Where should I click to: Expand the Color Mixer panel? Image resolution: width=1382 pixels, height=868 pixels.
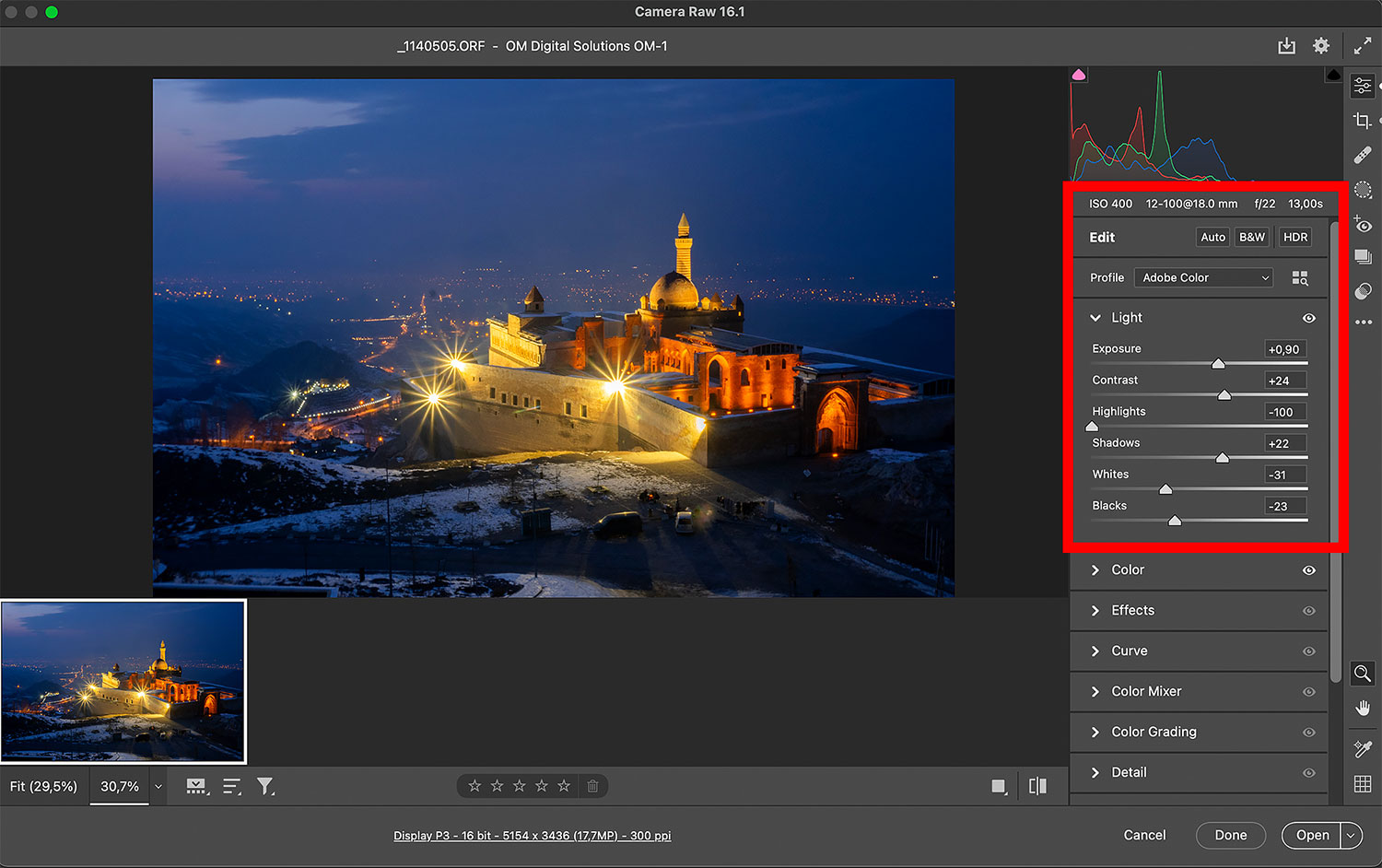[x=1145, y=691]
